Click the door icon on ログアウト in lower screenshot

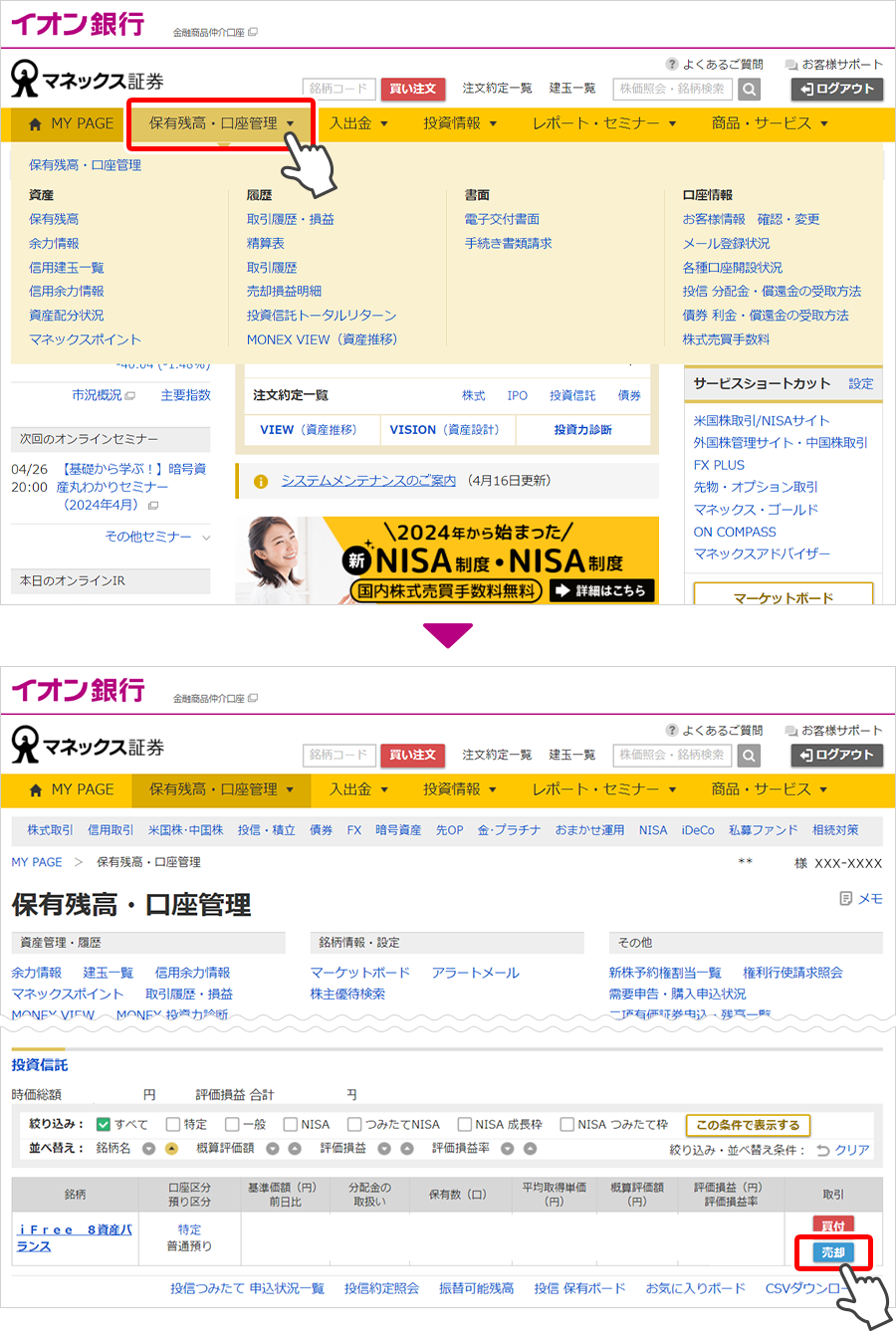pyautogui.click(x=804, y=756)
